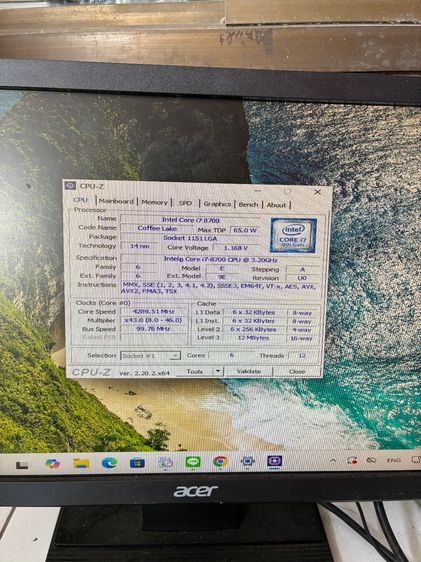Open the SPD tab
This screenshot has width=421, height=562.
click(185, 203)
